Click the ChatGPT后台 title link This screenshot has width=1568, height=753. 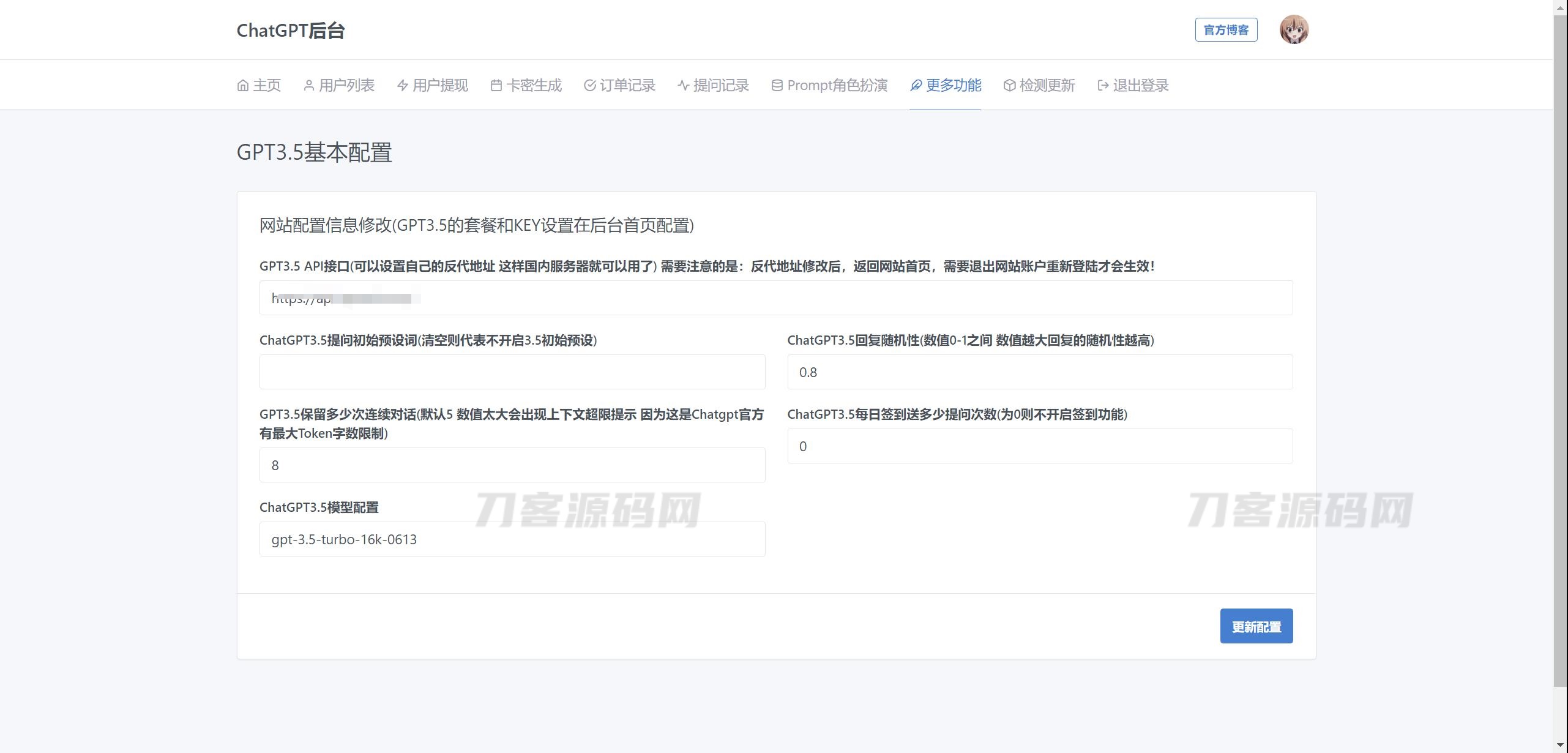coord(291,31)
